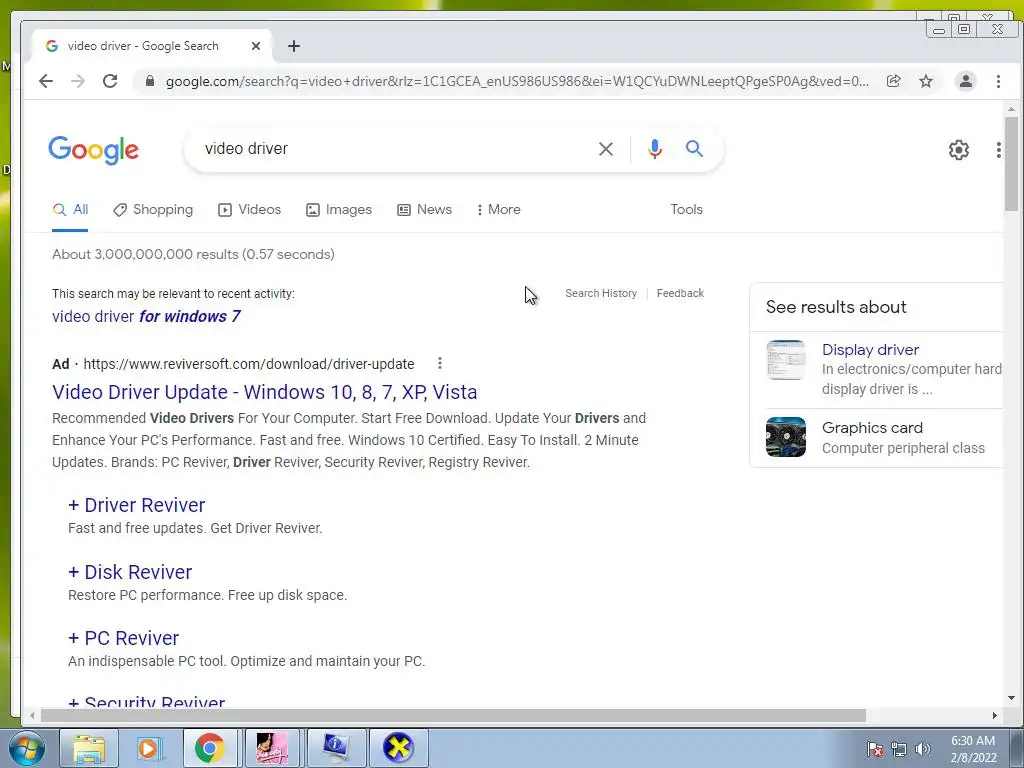This screenshot has height=768, width=1024.
Task: Reload the page with the refresh icon
Action: pos(110,81)
